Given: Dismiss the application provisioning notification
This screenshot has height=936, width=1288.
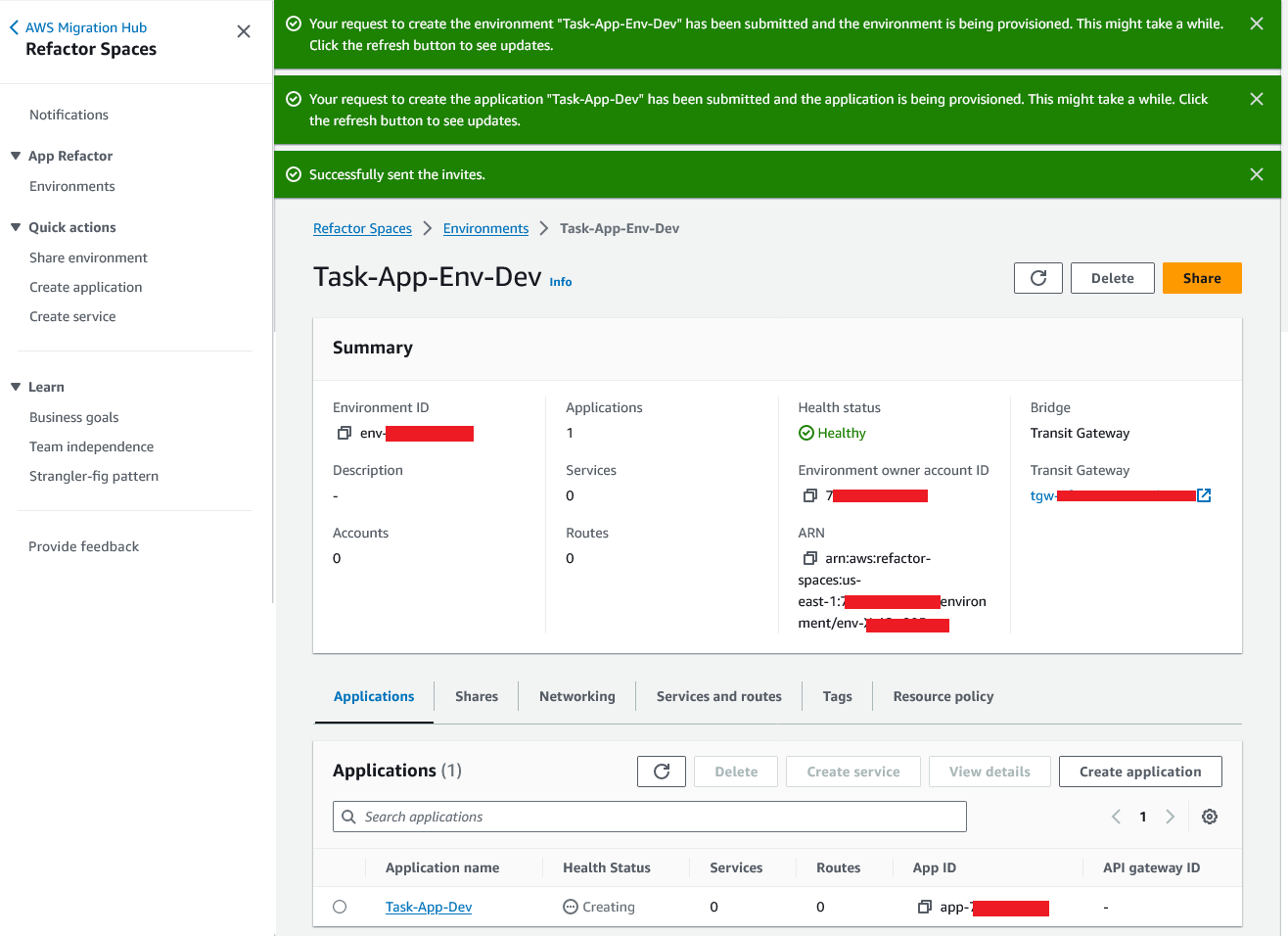Looking at the screenshot, I should [x=1257, y=99].
